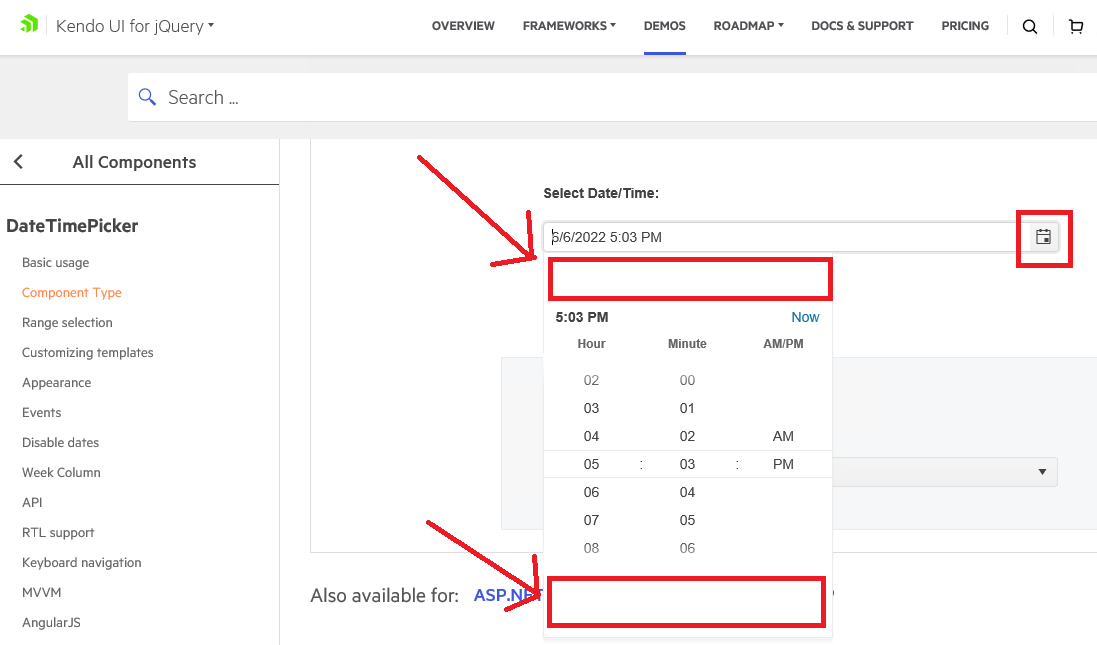Click the back chevron beside All Components
The width and height of the screenshot is (1097, 645).
[18, 162]
